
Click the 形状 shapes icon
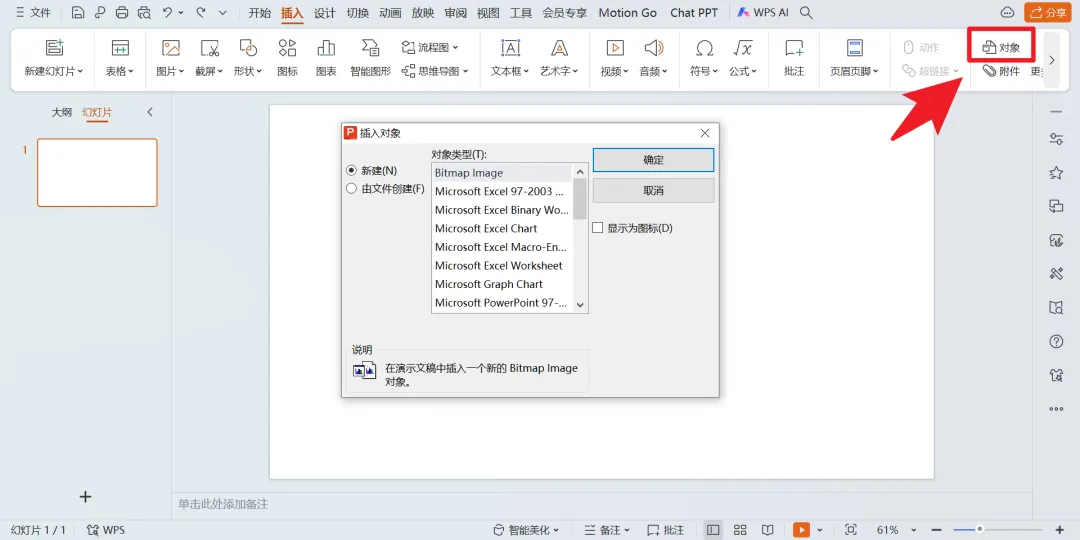pos(248,48)
